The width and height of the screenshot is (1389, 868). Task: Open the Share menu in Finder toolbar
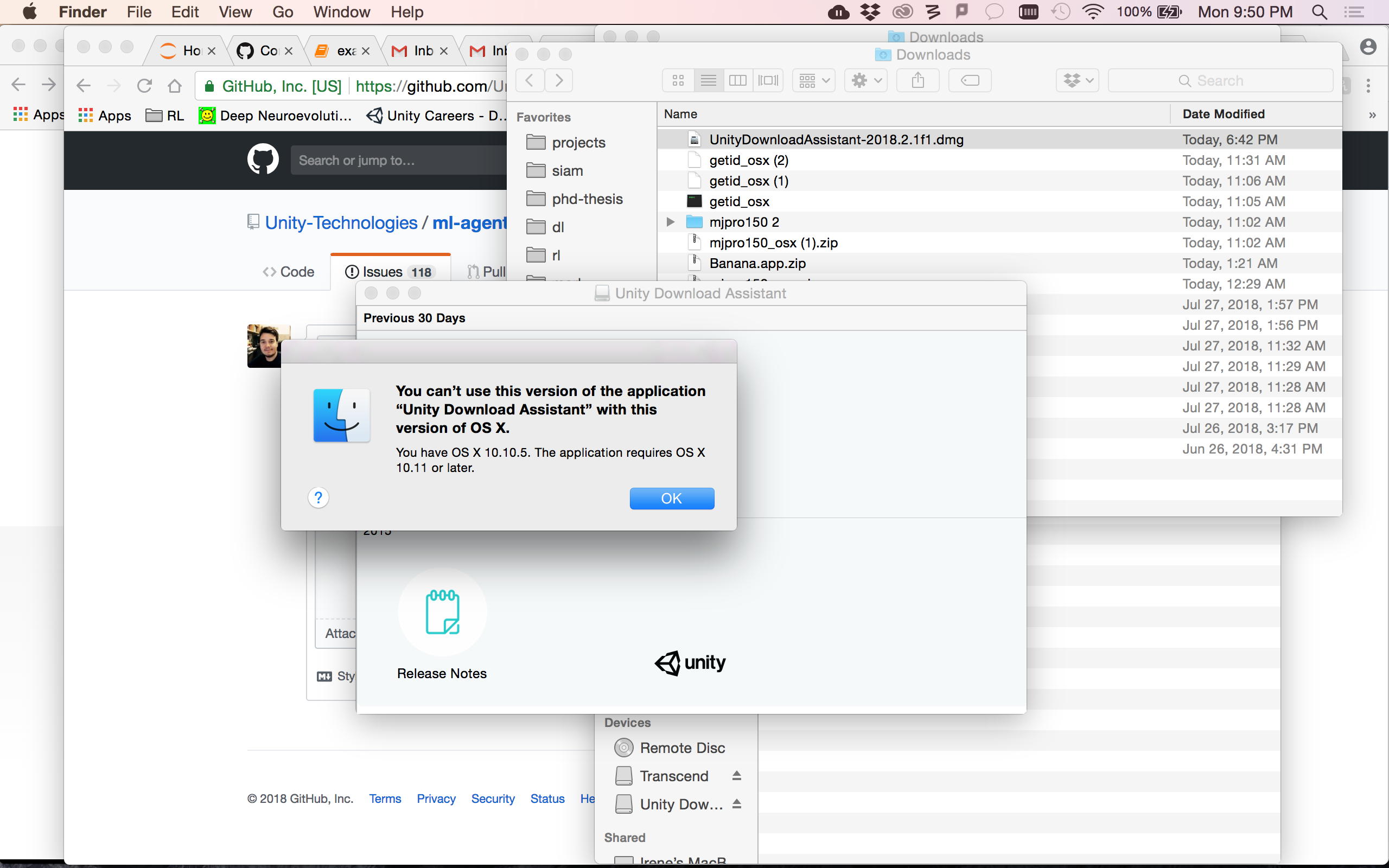click(x=917, y=80)
